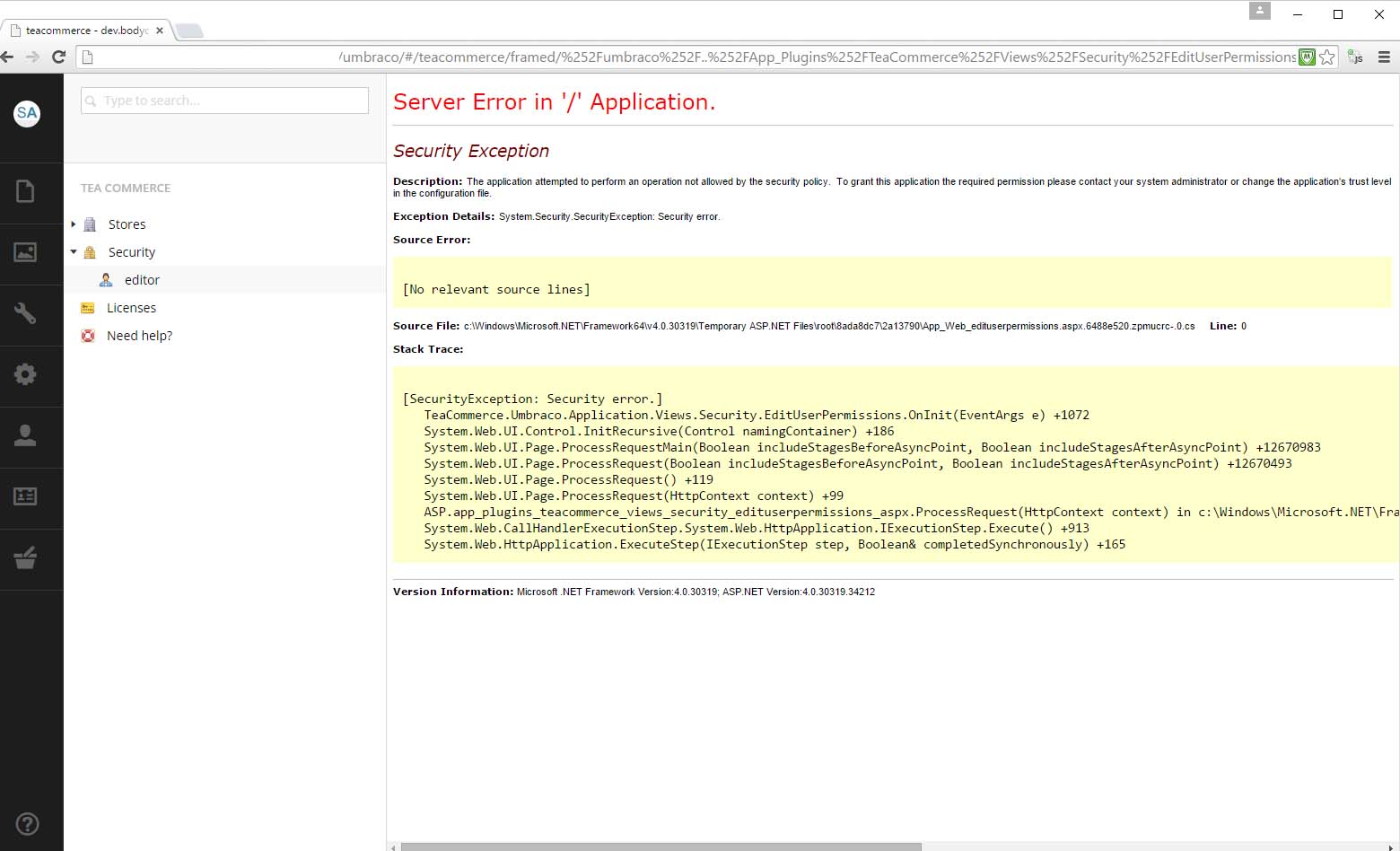1400x851 pixels.
Task: Select the Stores tree item
Action: pos(127,224)
